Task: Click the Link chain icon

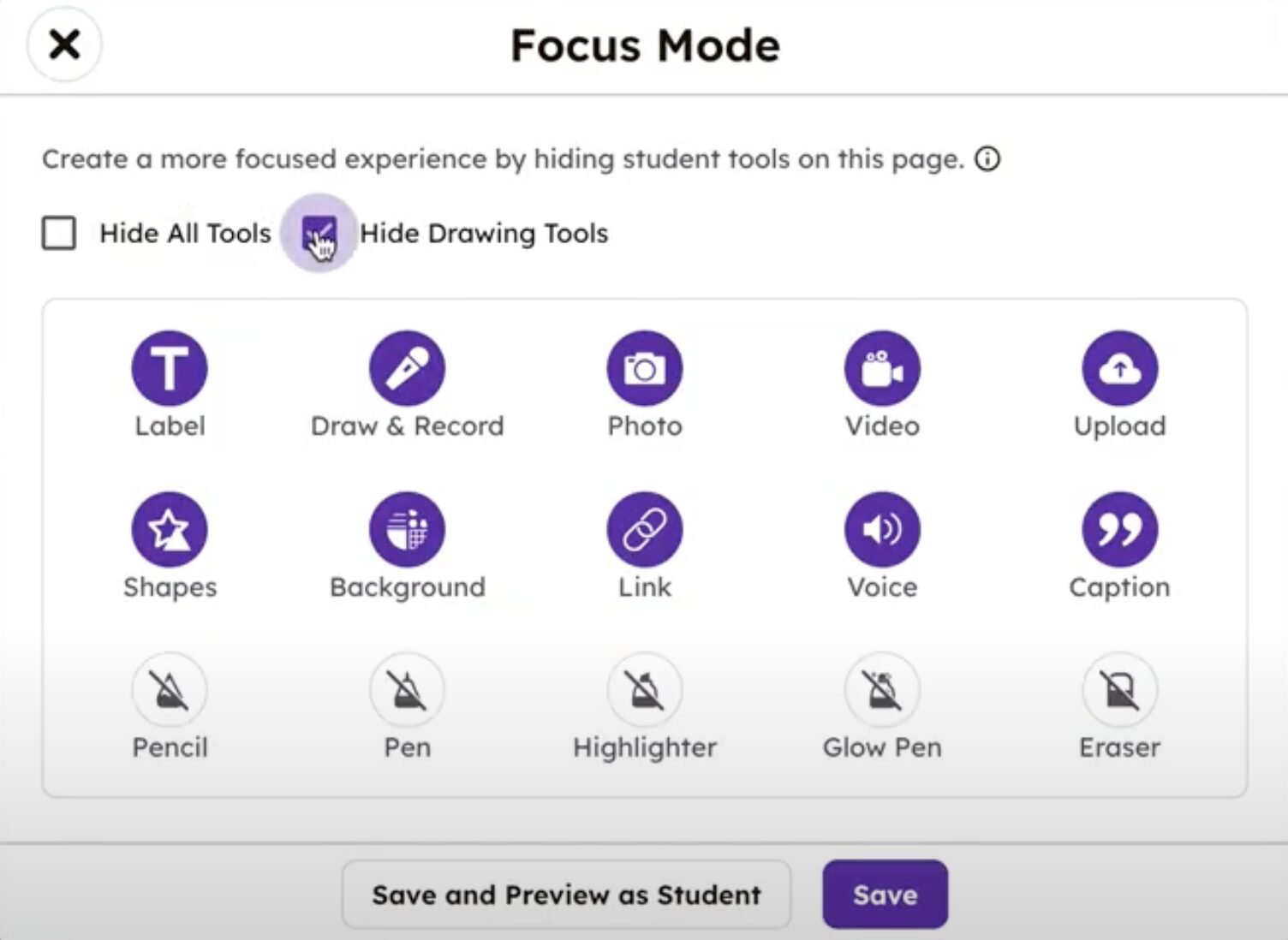Action: click(645, 528)
